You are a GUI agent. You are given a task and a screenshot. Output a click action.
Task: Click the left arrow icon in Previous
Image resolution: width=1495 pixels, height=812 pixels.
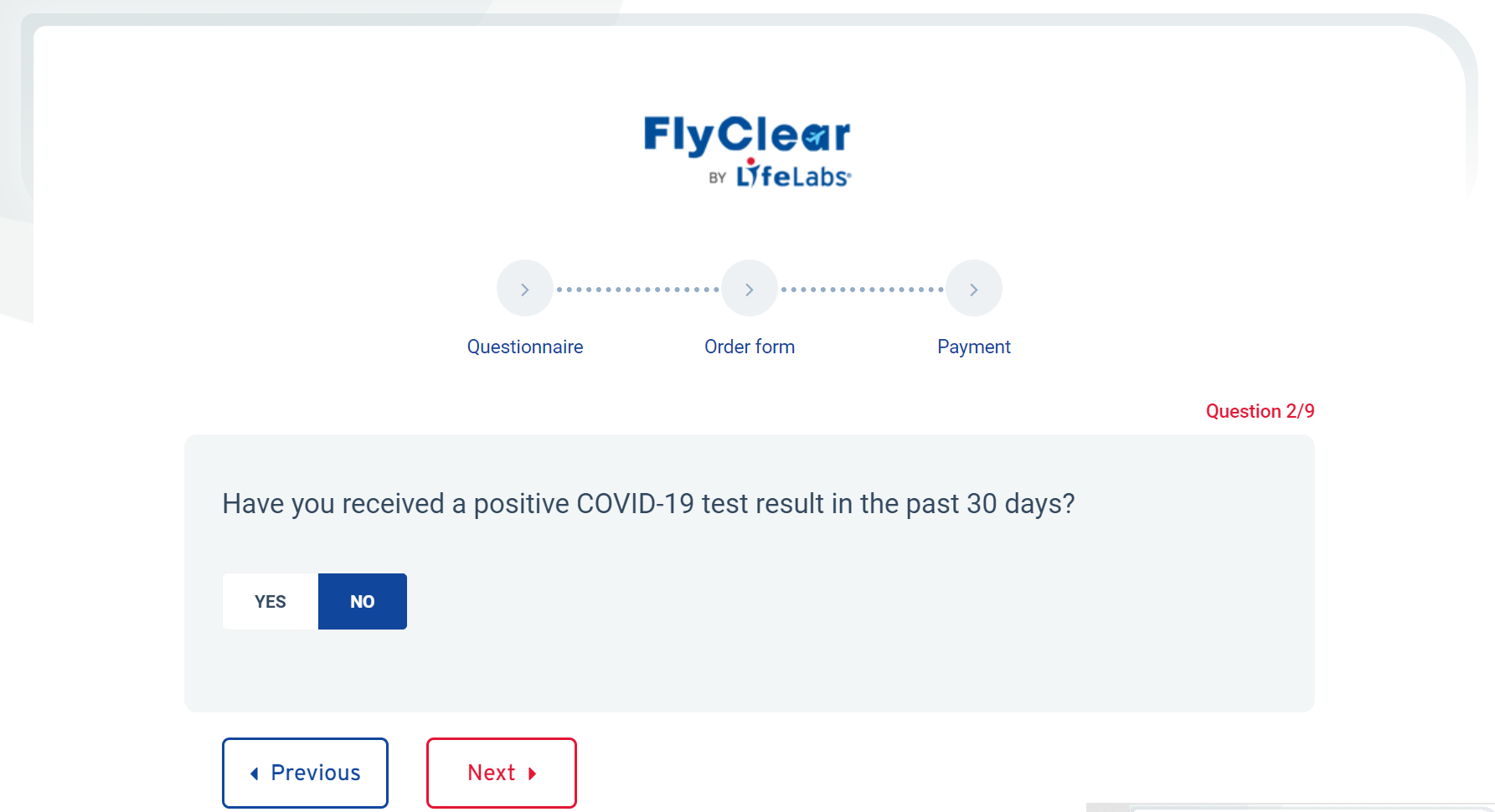[255, 773]
